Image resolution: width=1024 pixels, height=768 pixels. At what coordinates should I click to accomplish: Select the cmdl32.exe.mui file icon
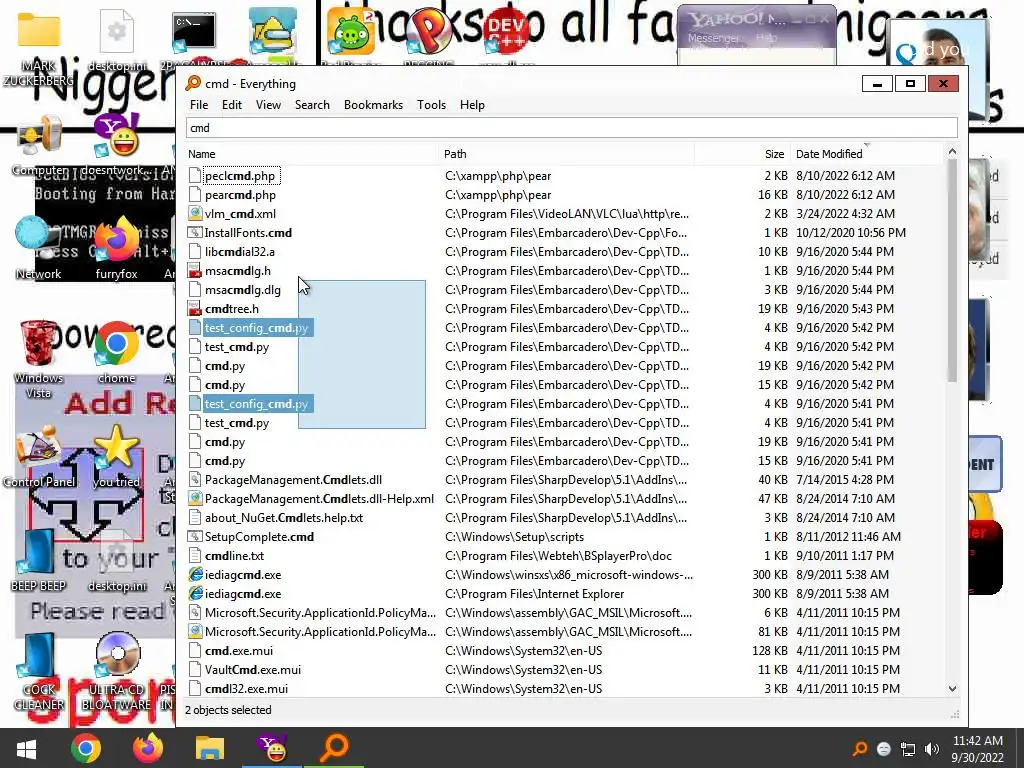195,688
